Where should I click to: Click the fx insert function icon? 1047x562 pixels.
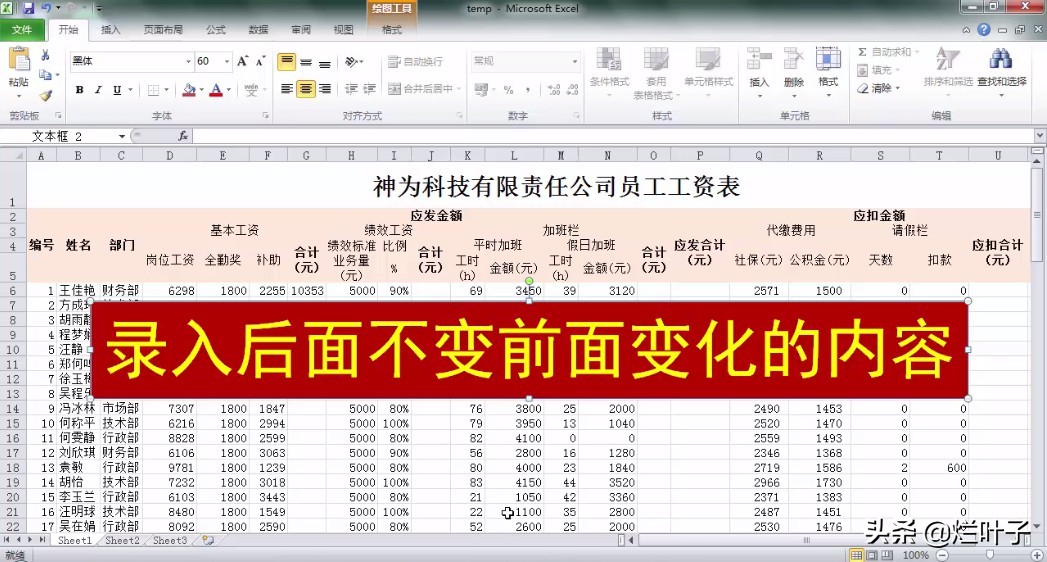coord(182,136)
